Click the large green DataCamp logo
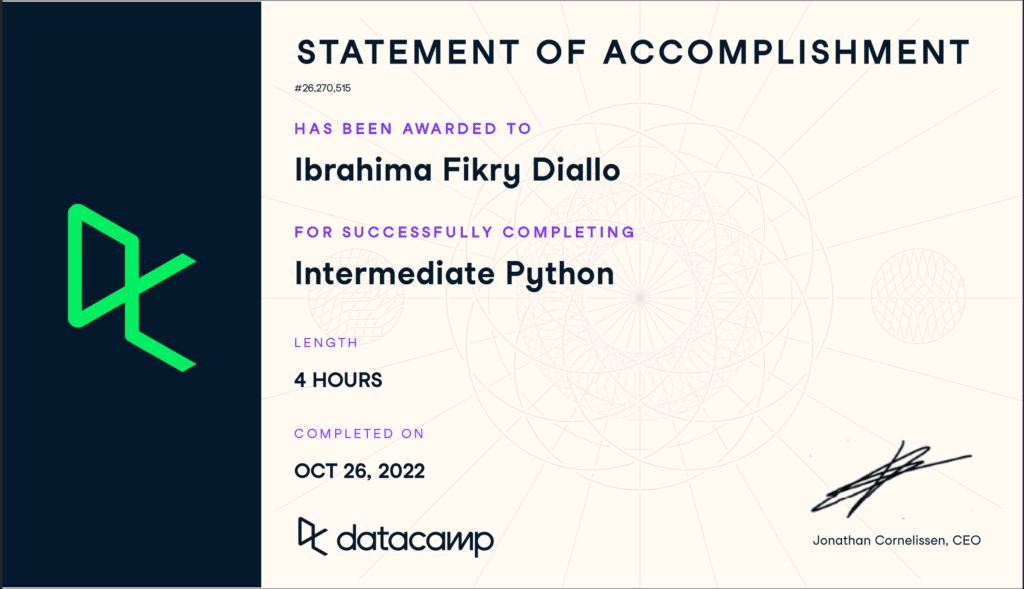Screen dimensions: 1024x589 pyautogui.click(x=130, y=287)
